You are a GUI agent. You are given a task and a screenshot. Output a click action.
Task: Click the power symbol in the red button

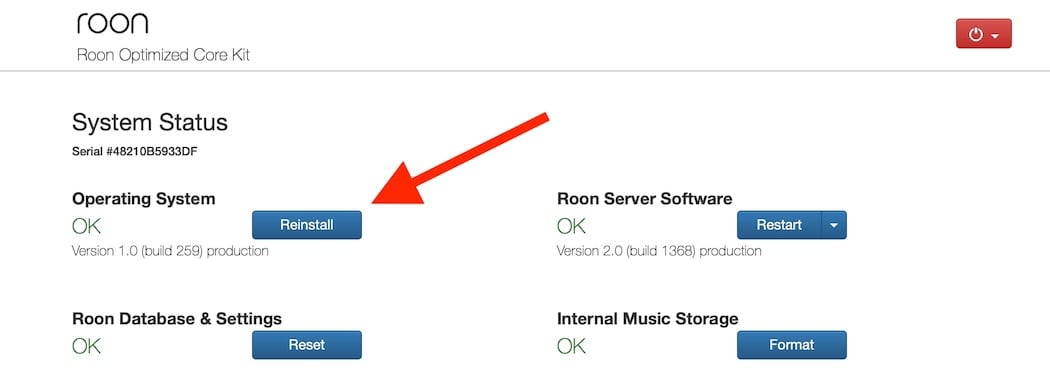click(976, 34)
